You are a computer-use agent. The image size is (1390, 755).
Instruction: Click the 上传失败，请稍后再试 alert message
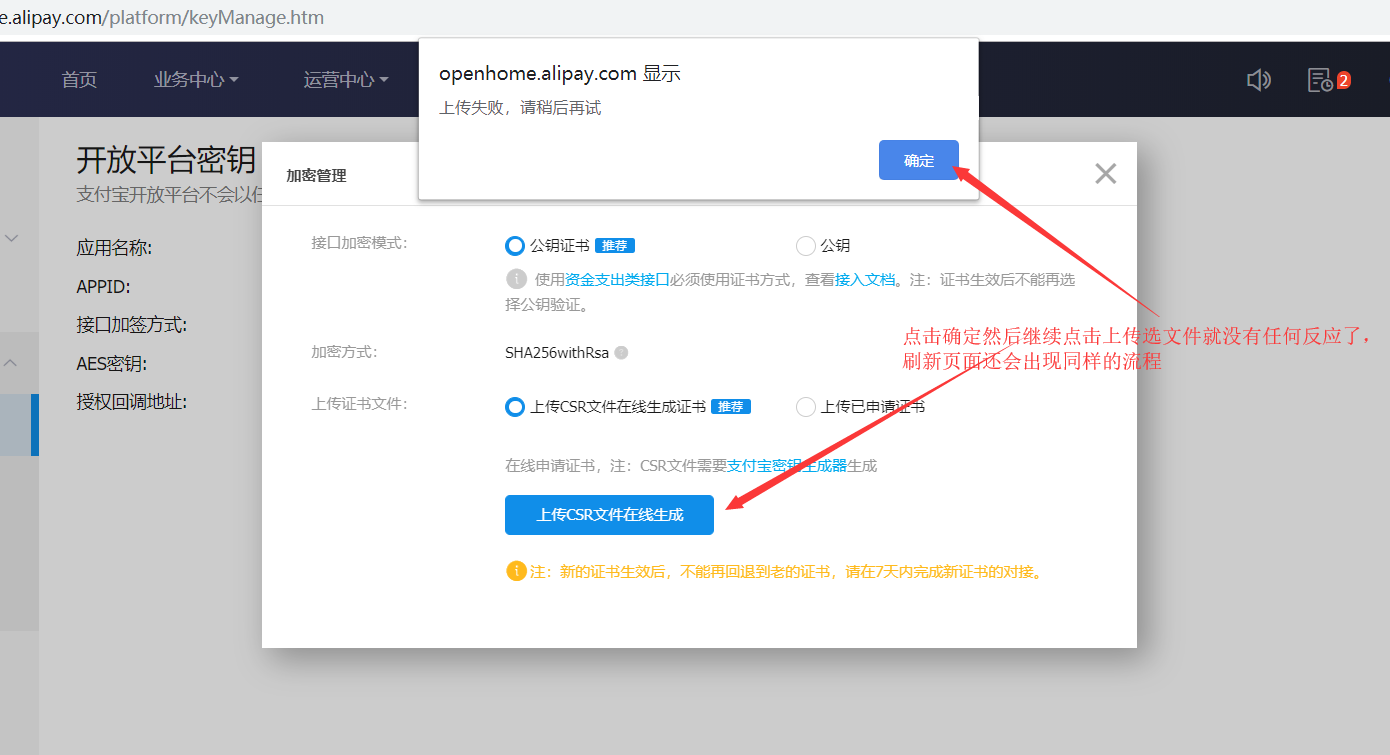click(520, 108)
